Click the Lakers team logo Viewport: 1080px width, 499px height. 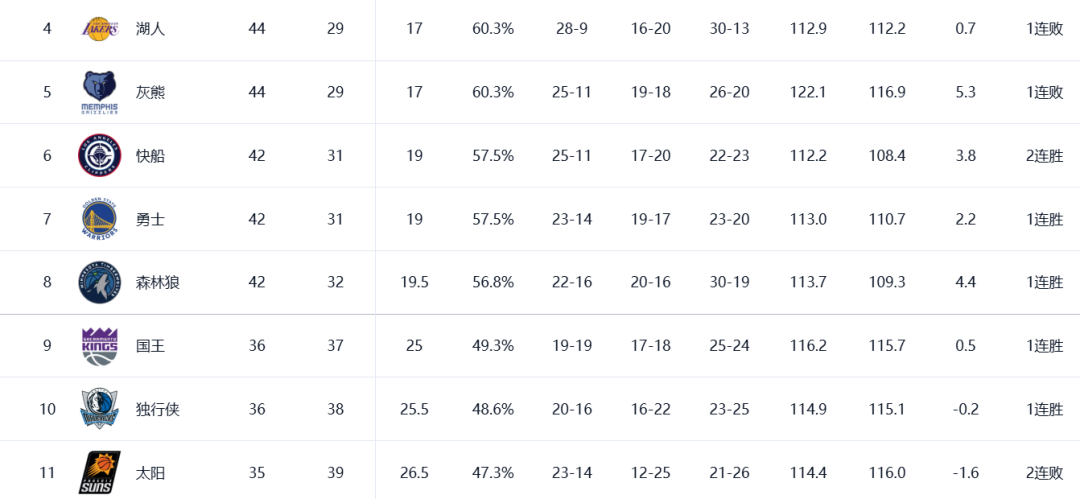[x=100, y=29]
